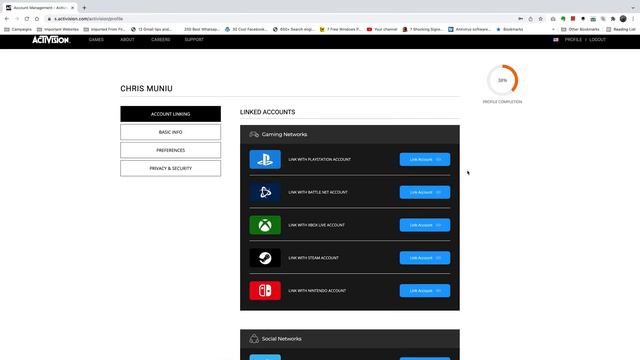Screen dimensions: 640x360
Task: Bookmark this page with star icon
Action: 540,19
